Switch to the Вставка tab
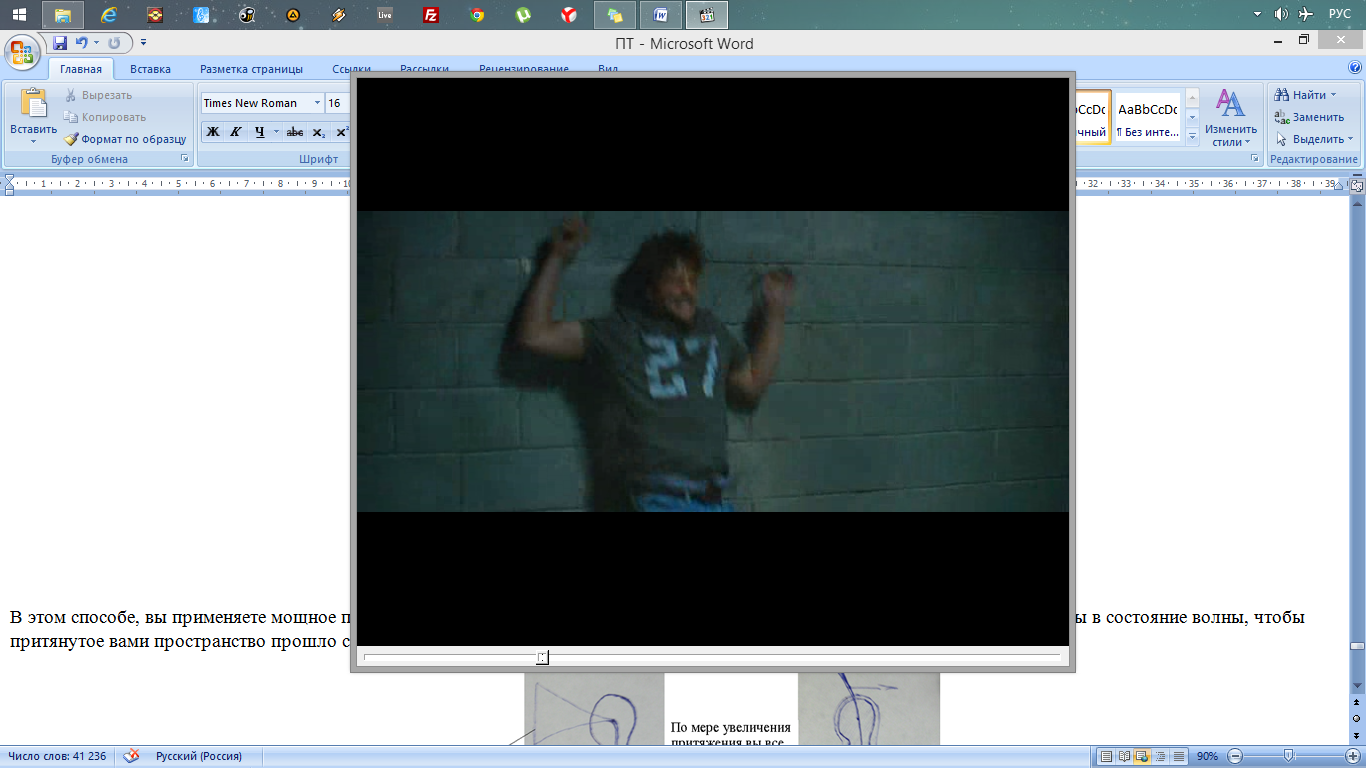 click(150, 69)
